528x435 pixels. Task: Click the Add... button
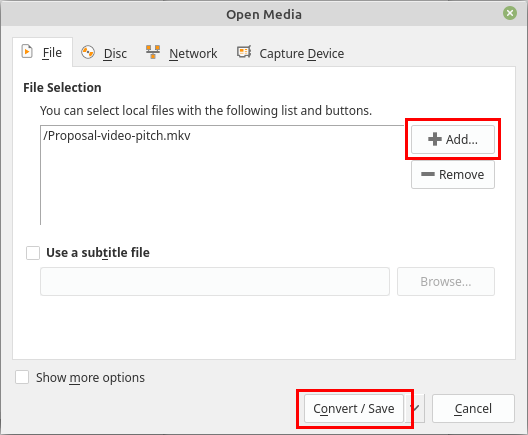click(453, 139)
